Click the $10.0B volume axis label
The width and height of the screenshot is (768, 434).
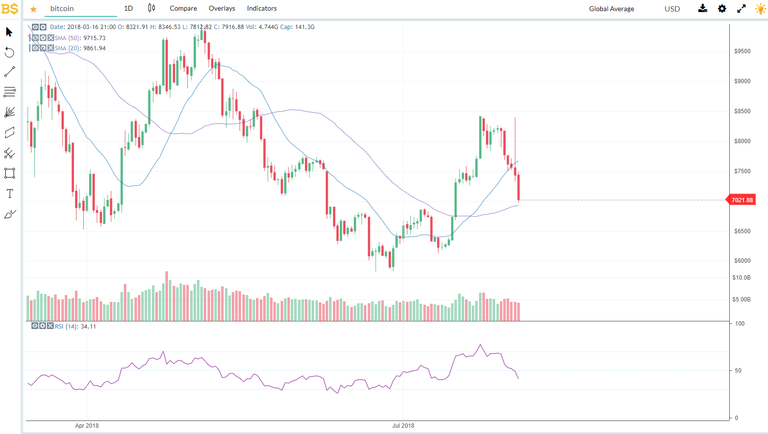click(x=742, y=278)
